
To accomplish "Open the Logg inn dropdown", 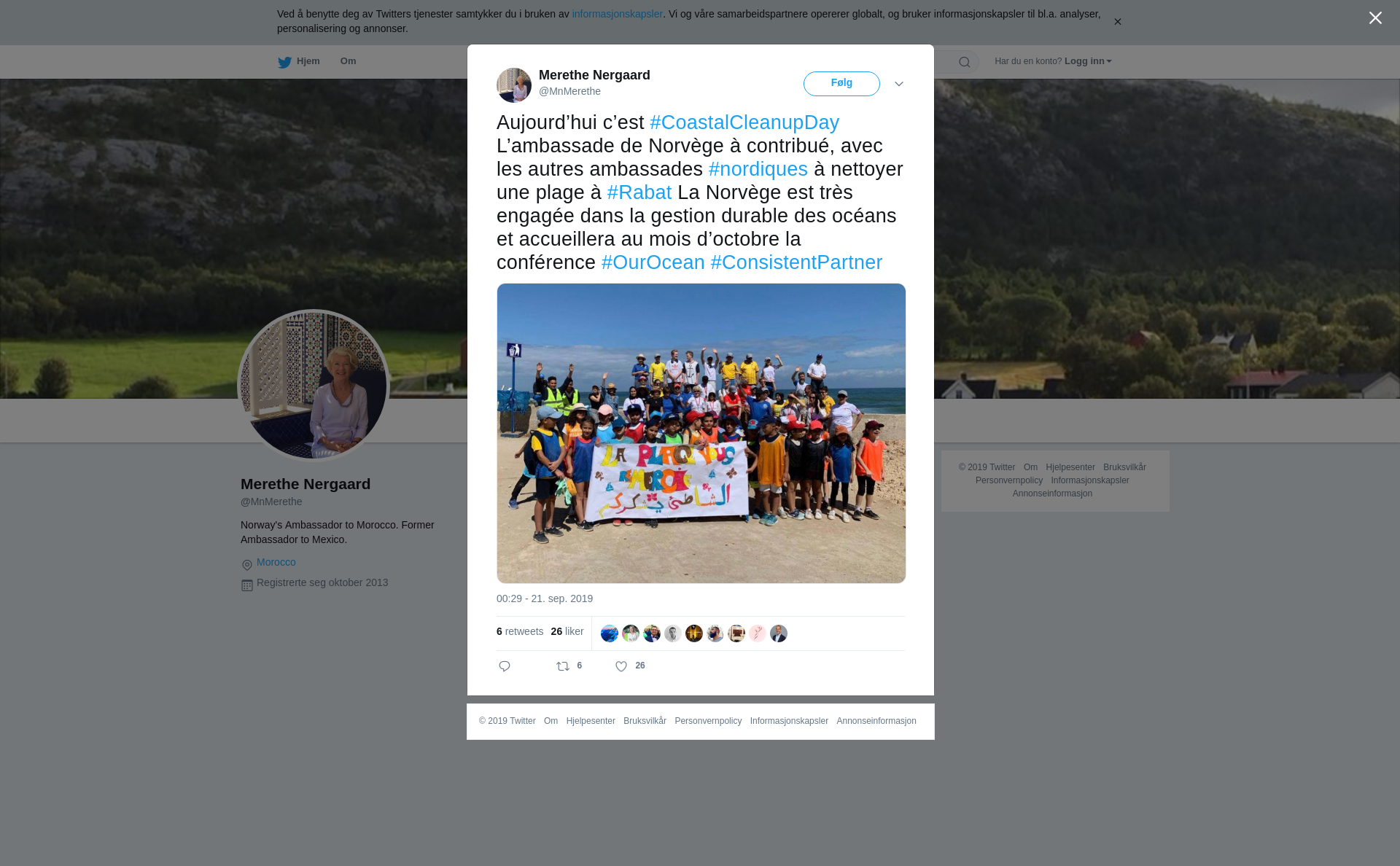I will pos(1088,61).
